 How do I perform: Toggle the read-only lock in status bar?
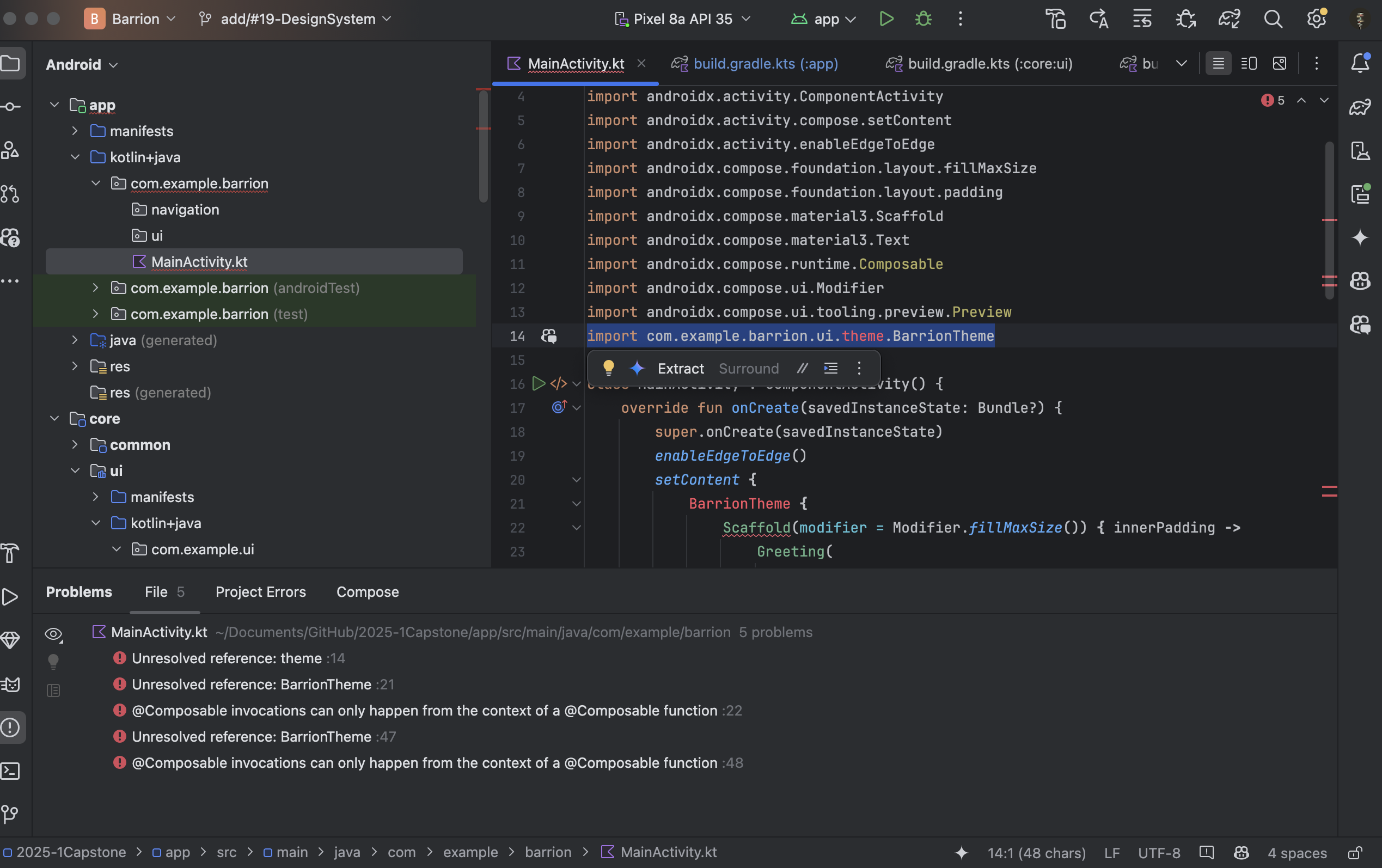click(x=1355, y=853)
